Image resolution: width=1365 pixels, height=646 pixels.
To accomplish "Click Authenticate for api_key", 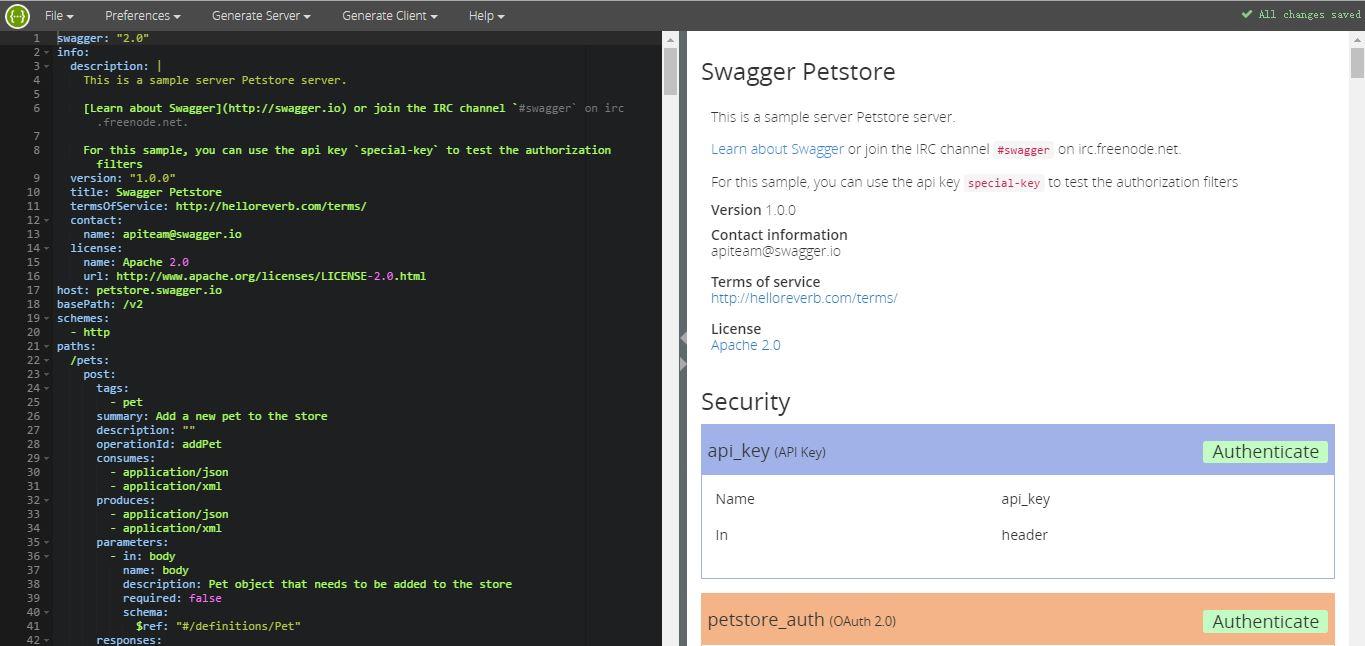I will click(x=1265, y=452).
